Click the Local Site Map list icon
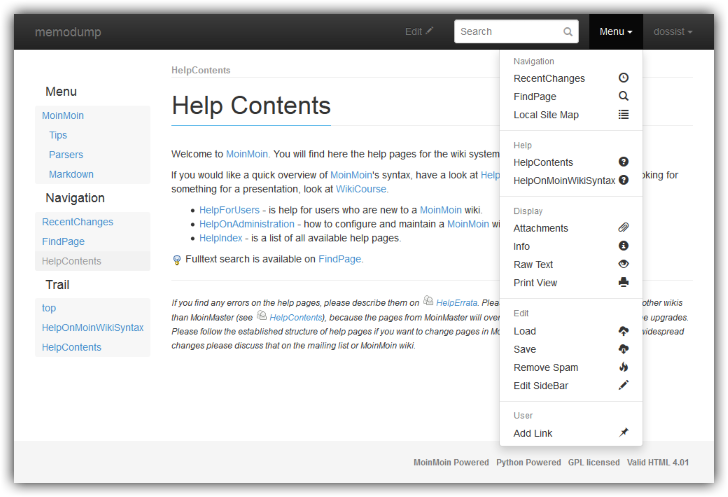This screenshot has height=497, width=728. (x=623, y=115)
